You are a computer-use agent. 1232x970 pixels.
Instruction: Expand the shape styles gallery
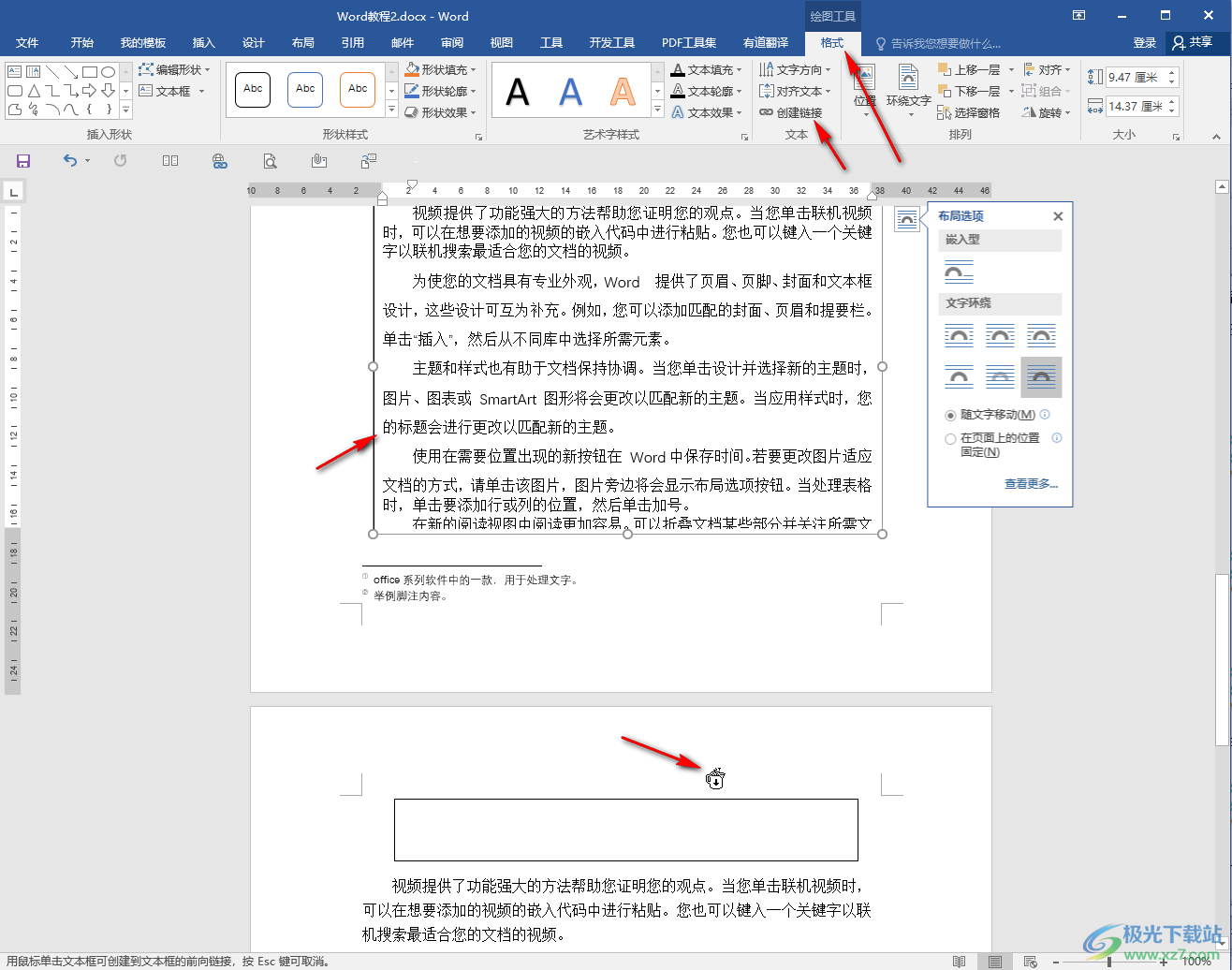pos(391,110)
